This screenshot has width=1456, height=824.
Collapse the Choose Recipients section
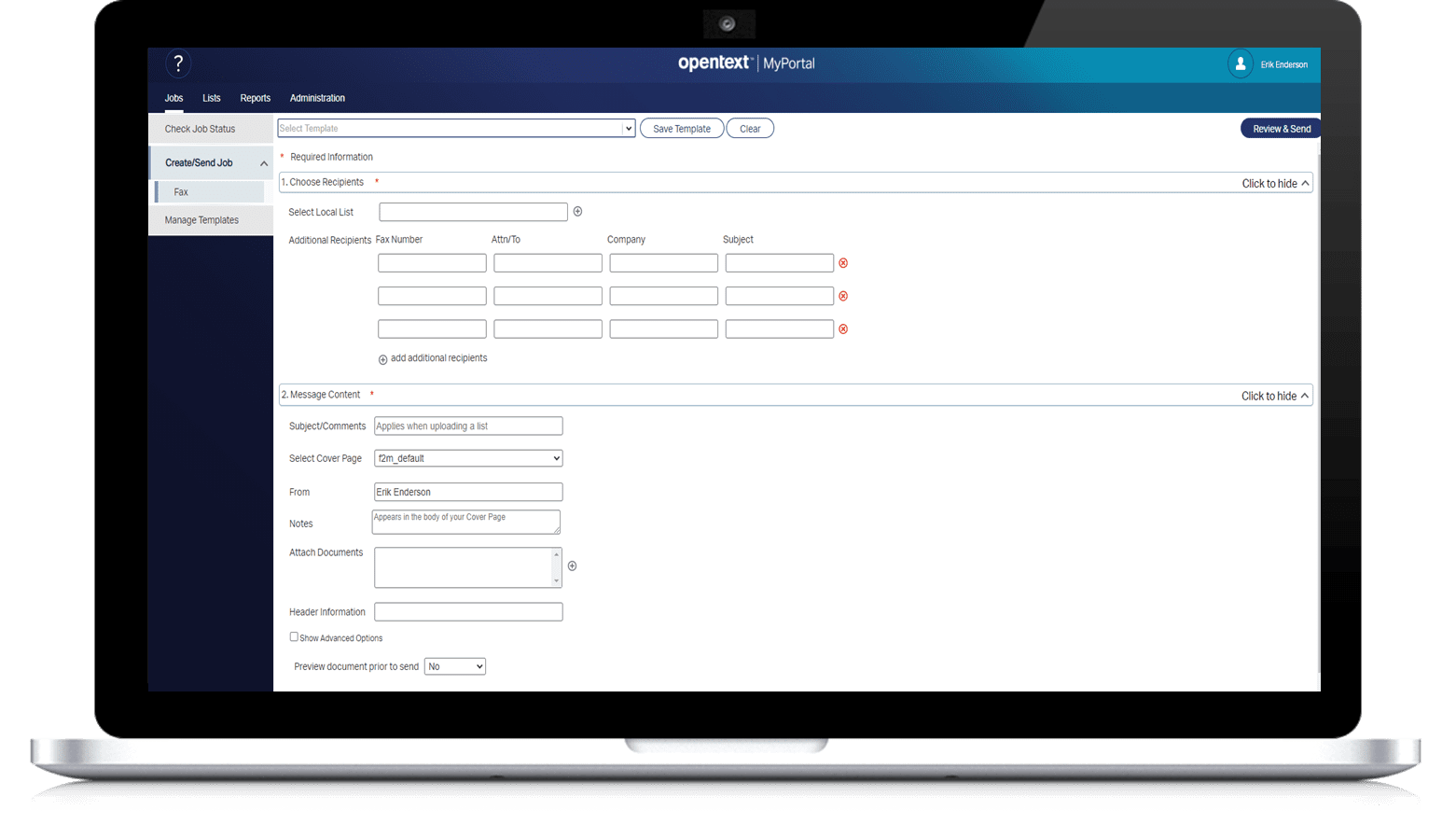[1275, 184]
